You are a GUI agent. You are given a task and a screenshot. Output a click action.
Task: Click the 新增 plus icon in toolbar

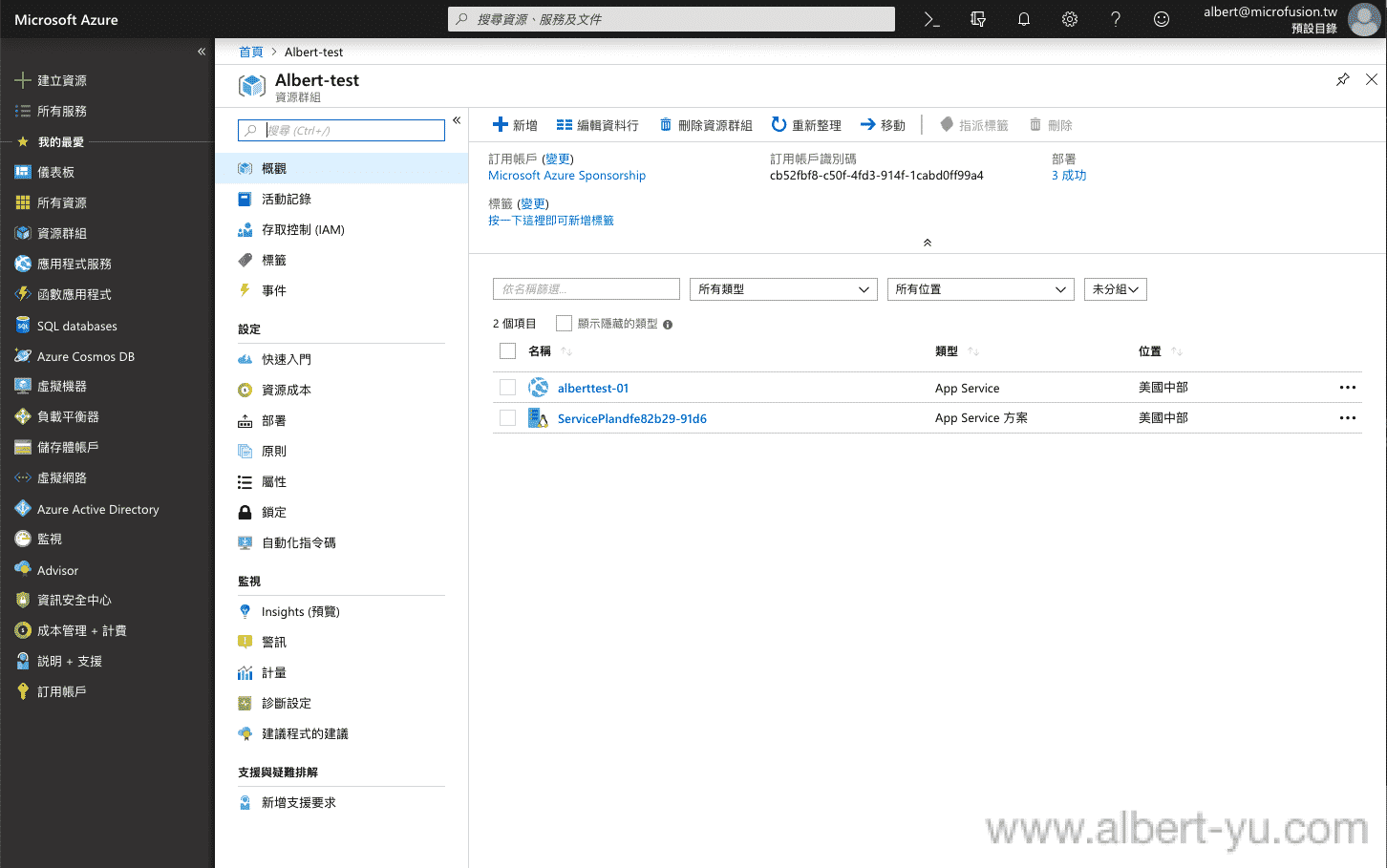click(500, 124)
